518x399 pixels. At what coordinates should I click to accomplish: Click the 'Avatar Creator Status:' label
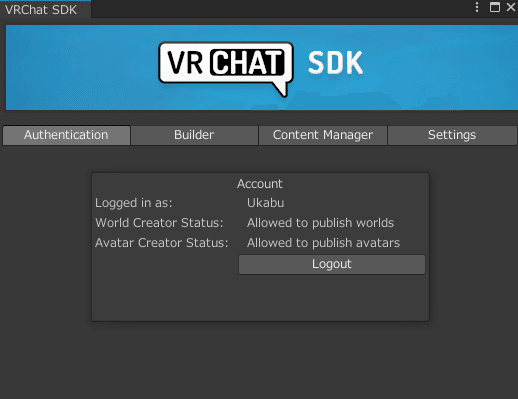[x=162, y=243]
